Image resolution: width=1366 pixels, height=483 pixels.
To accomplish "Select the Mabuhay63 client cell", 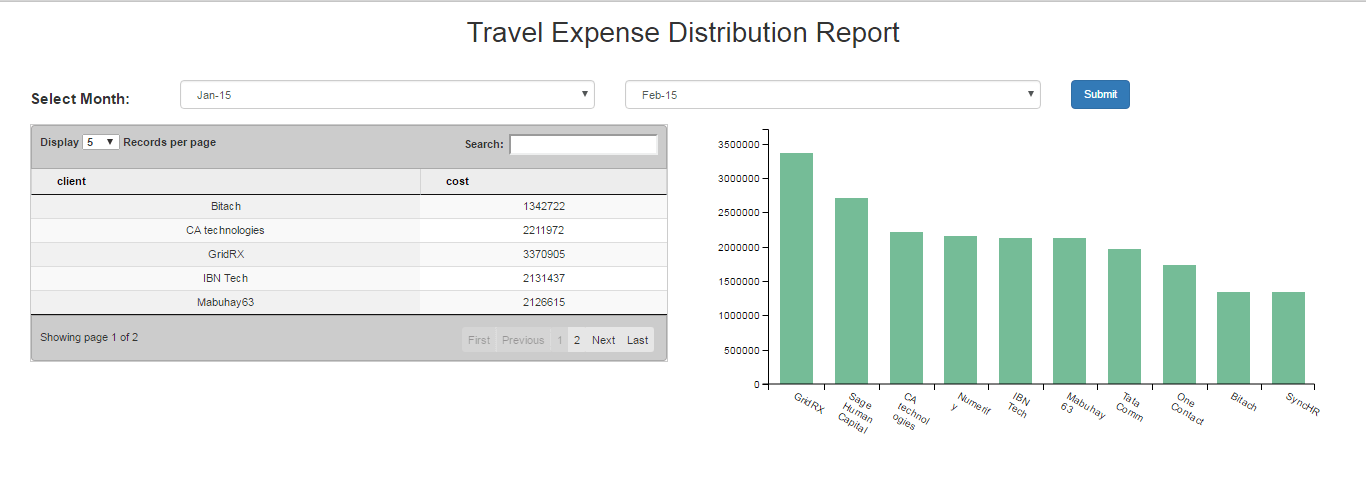I will 226,302.
